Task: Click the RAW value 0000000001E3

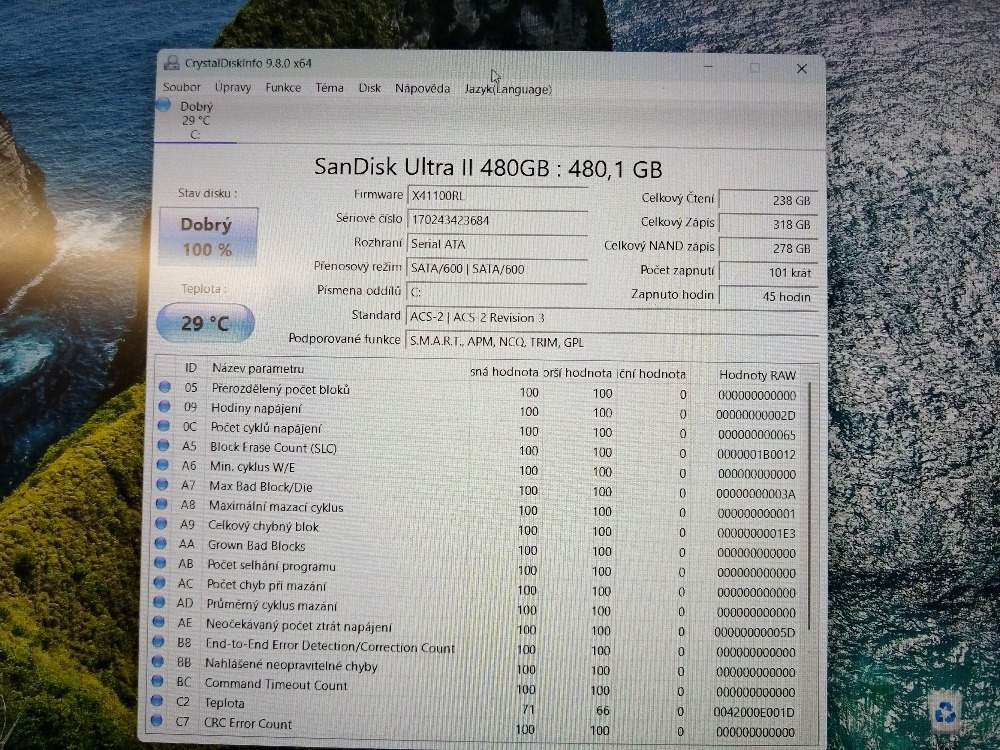Action: 756,533
